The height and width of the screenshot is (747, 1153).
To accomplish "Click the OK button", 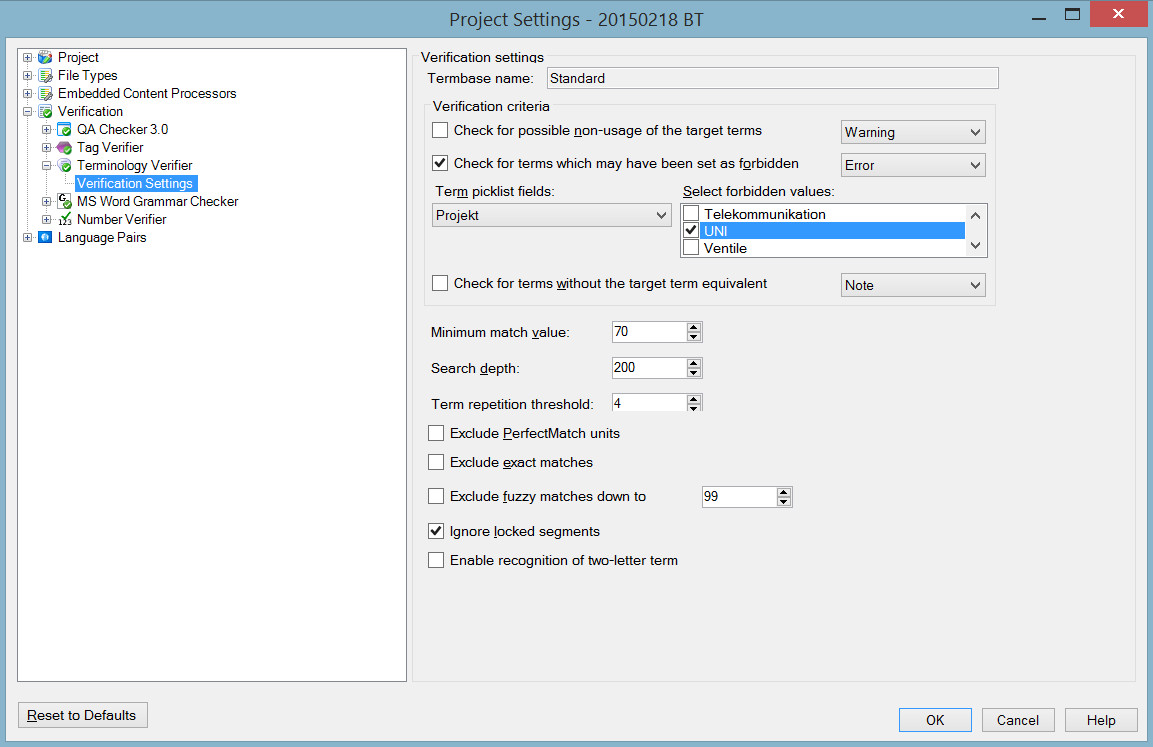I will (x=935, y=720).
